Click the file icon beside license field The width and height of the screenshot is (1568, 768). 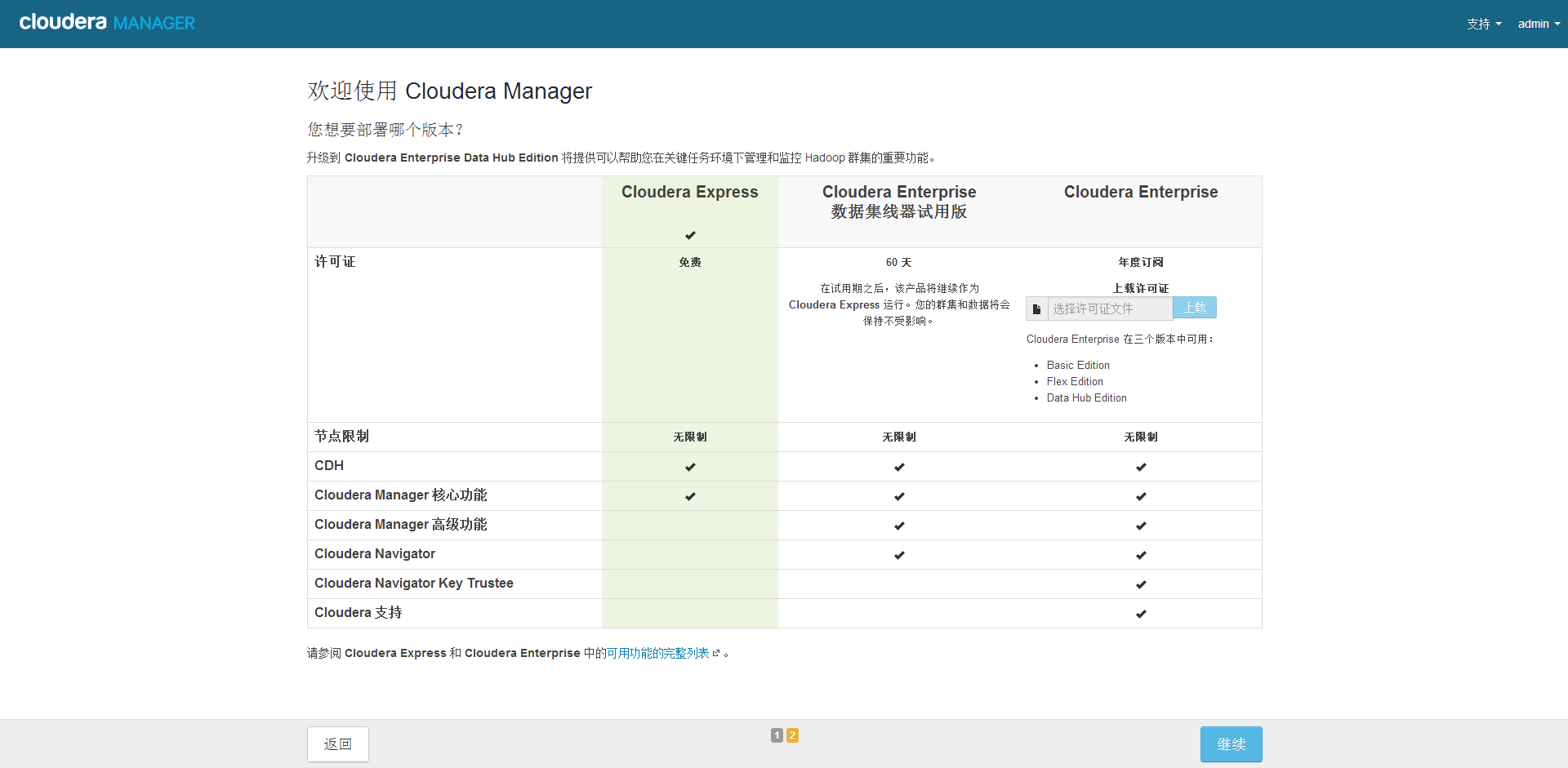[1036, 309]
